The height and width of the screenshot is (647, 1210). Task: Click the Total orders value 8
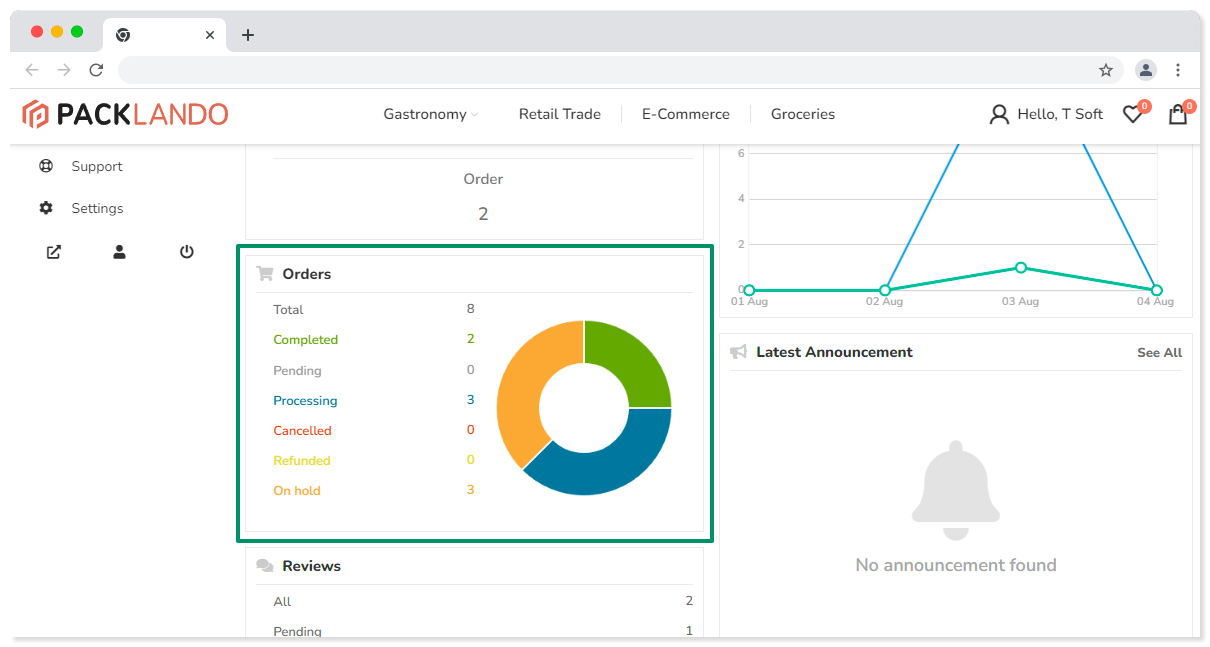(470, 309)
